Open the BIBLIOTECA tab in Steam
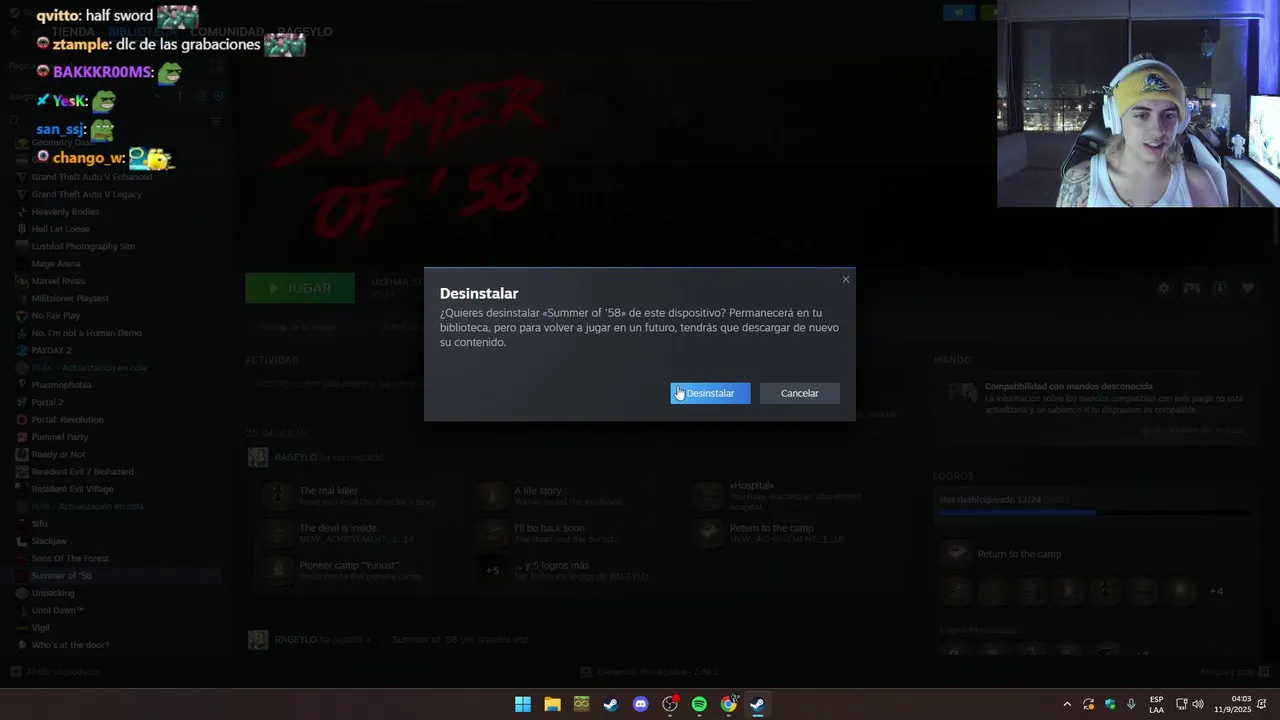Image resolution: width=1280 pixels, height=720 pixels. point(142,32)
